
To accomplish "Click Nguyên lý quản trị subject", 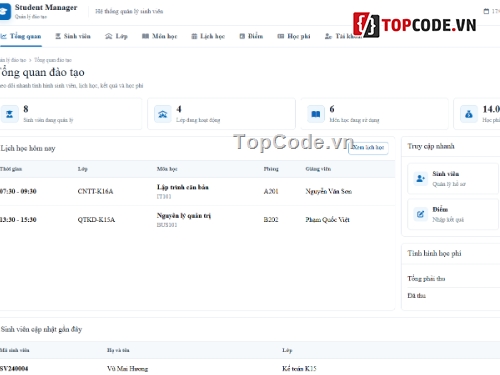I will [x=184, y=216].
